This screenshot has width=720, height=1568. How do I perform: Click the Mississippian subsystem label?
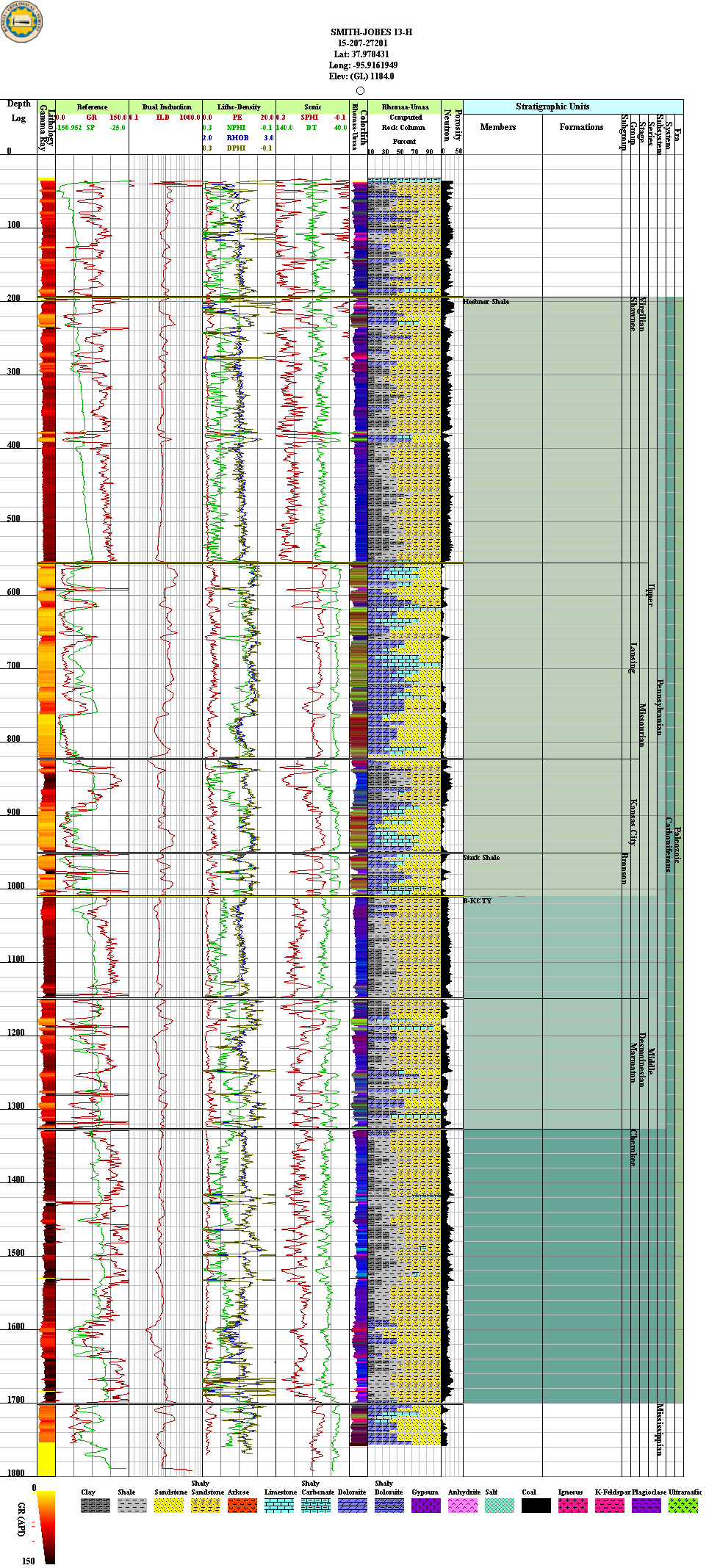pos(660,1430)
